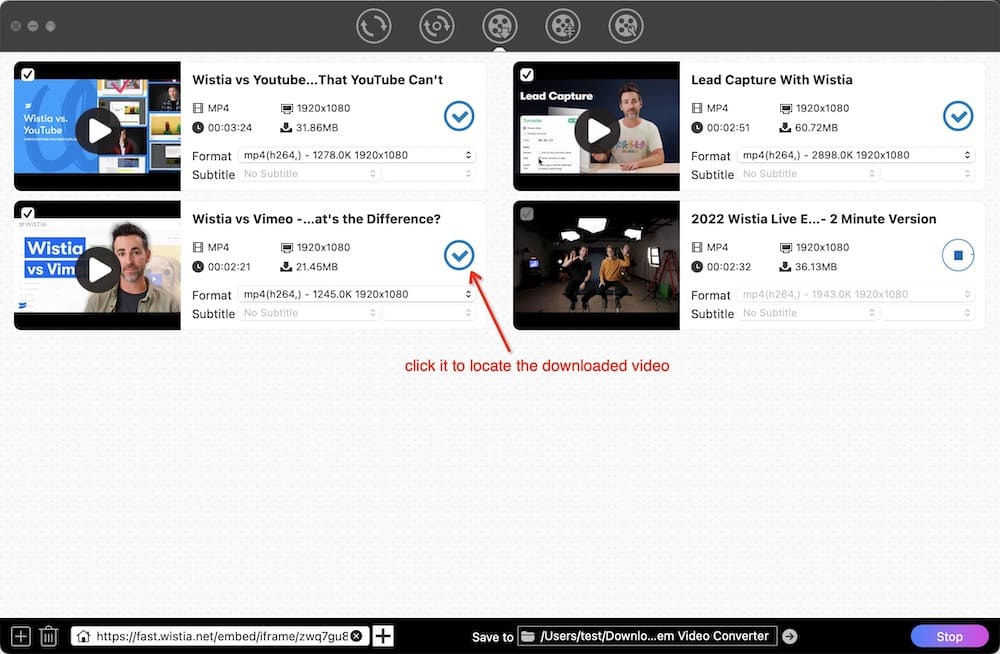Screen dimensions: 1000x654
Task: Click the 31.86MB file size text
Action: coord(317,128)
